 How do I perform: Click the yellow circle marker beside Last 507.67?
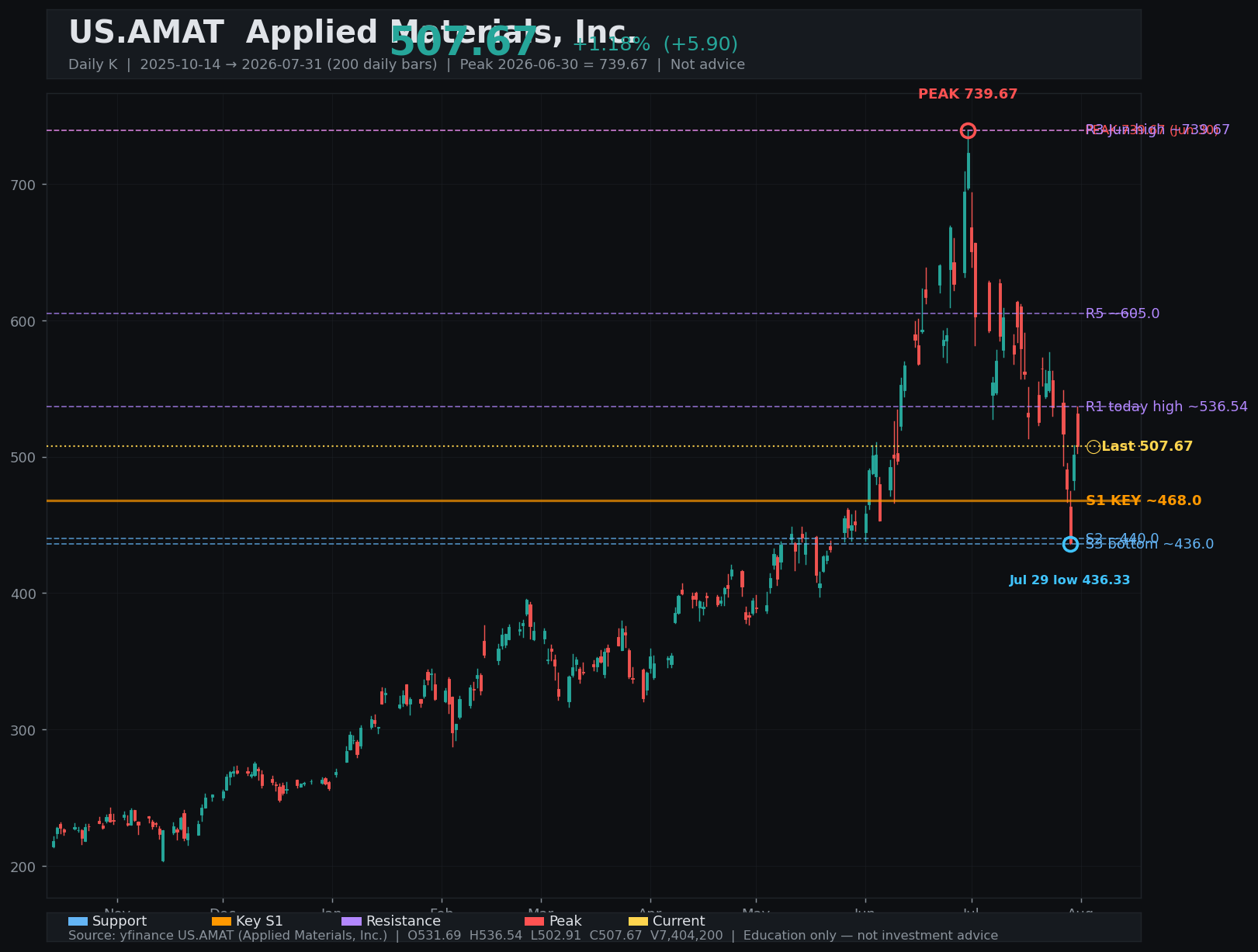[x=1093, y=447]
